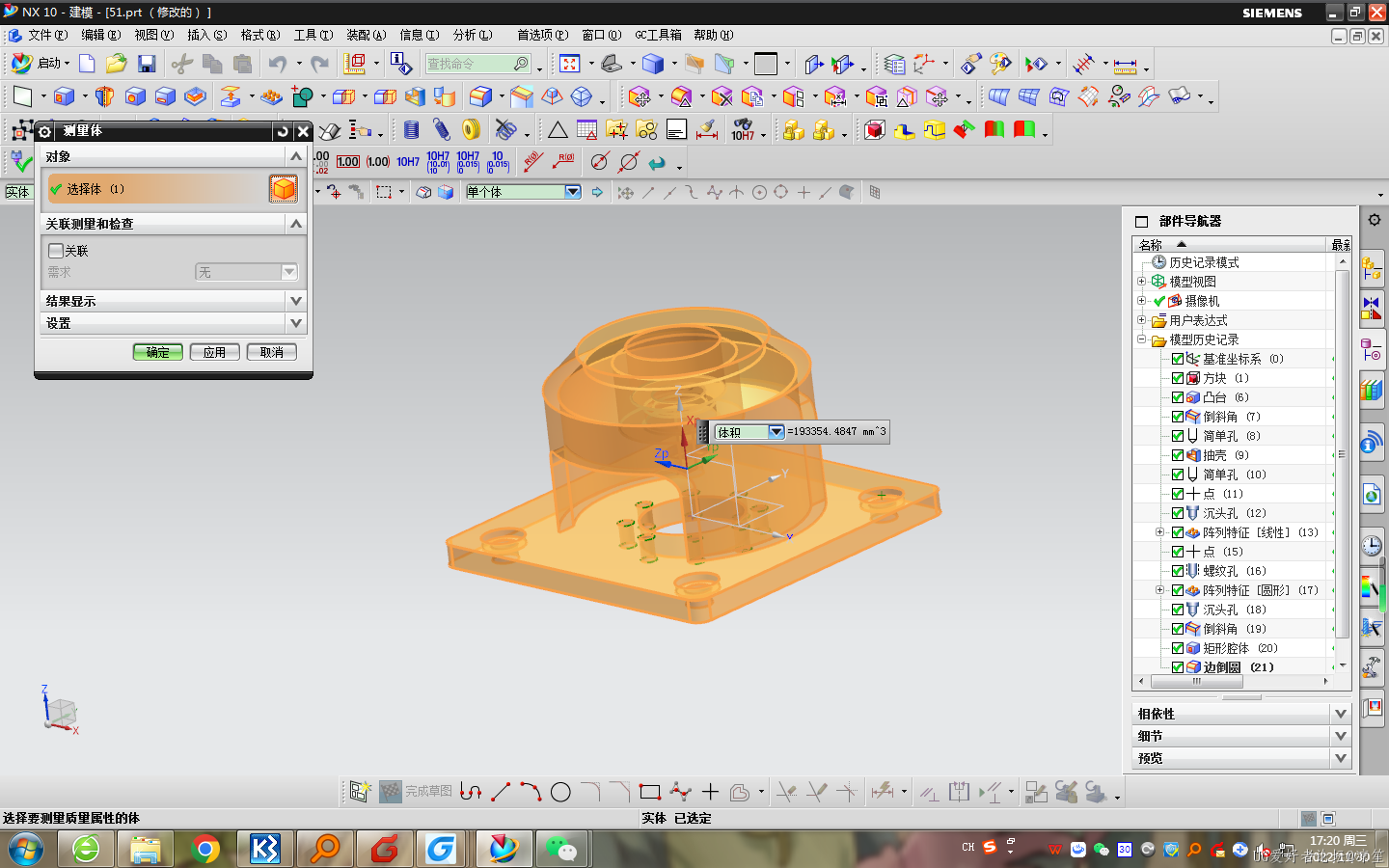Click the Fit view icon

click(569, 64)
